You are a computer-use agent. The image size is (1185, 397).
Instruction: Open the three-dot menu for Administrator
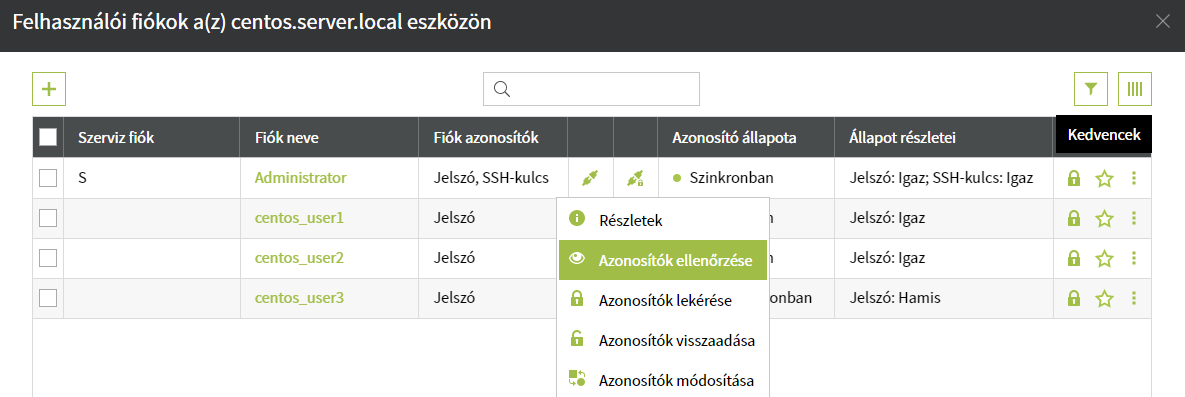[1133, 178]
